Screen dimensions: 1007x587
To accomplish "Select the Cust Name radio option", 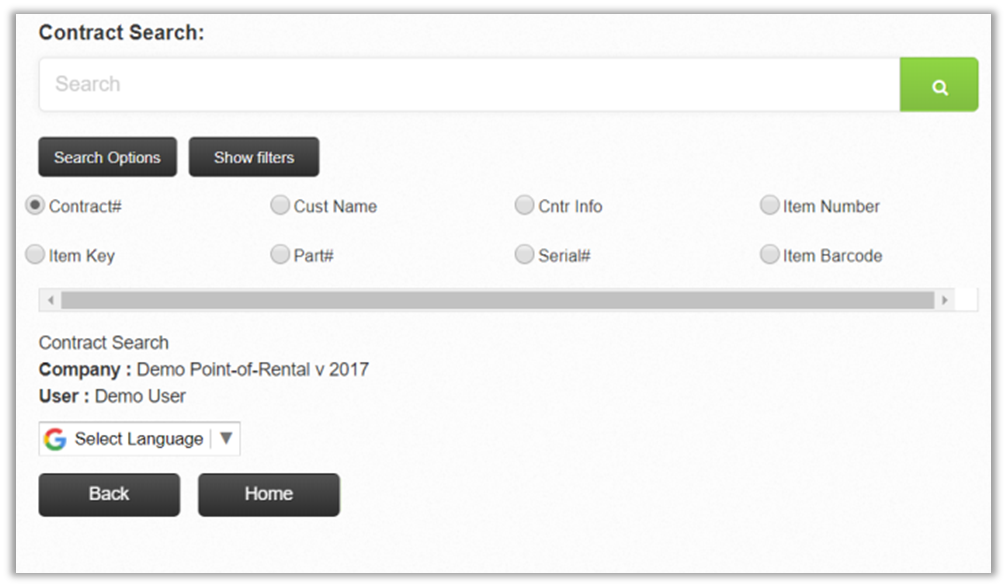I will point(280,205).
